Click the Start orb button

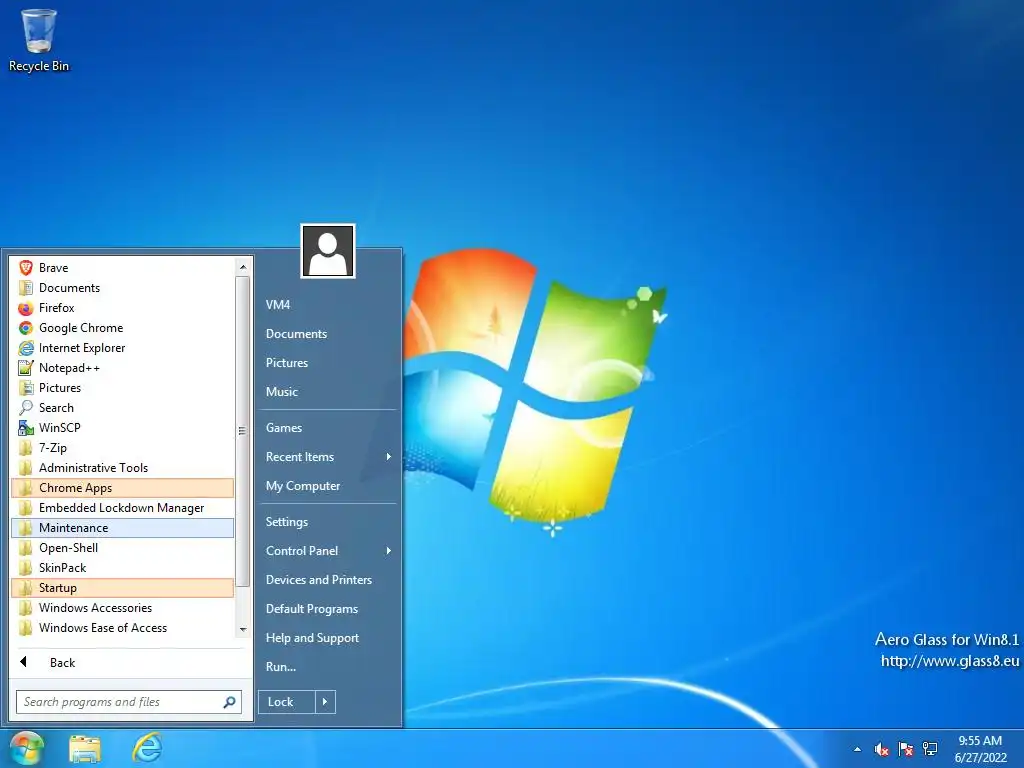pos(27,748)
